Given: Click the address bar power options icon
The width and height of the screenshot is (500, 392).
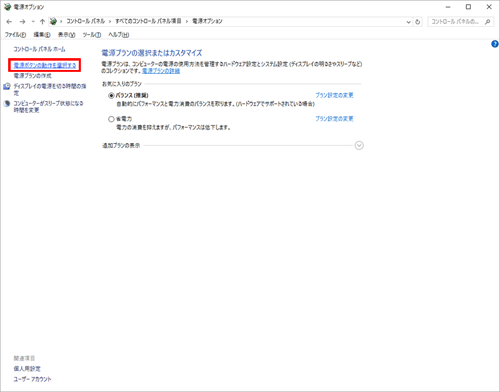Looking at the screenshot, I should click(53, 22).
